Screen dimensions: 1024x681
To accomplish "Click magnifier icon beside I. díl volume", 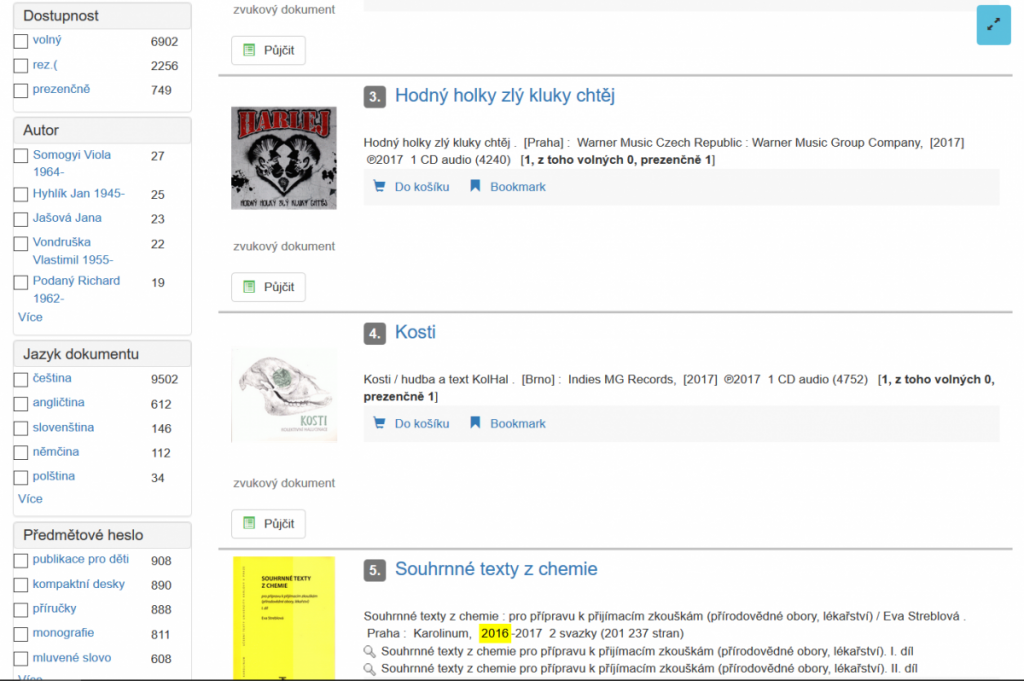I will pyautogui.click(x=370, y=651).
